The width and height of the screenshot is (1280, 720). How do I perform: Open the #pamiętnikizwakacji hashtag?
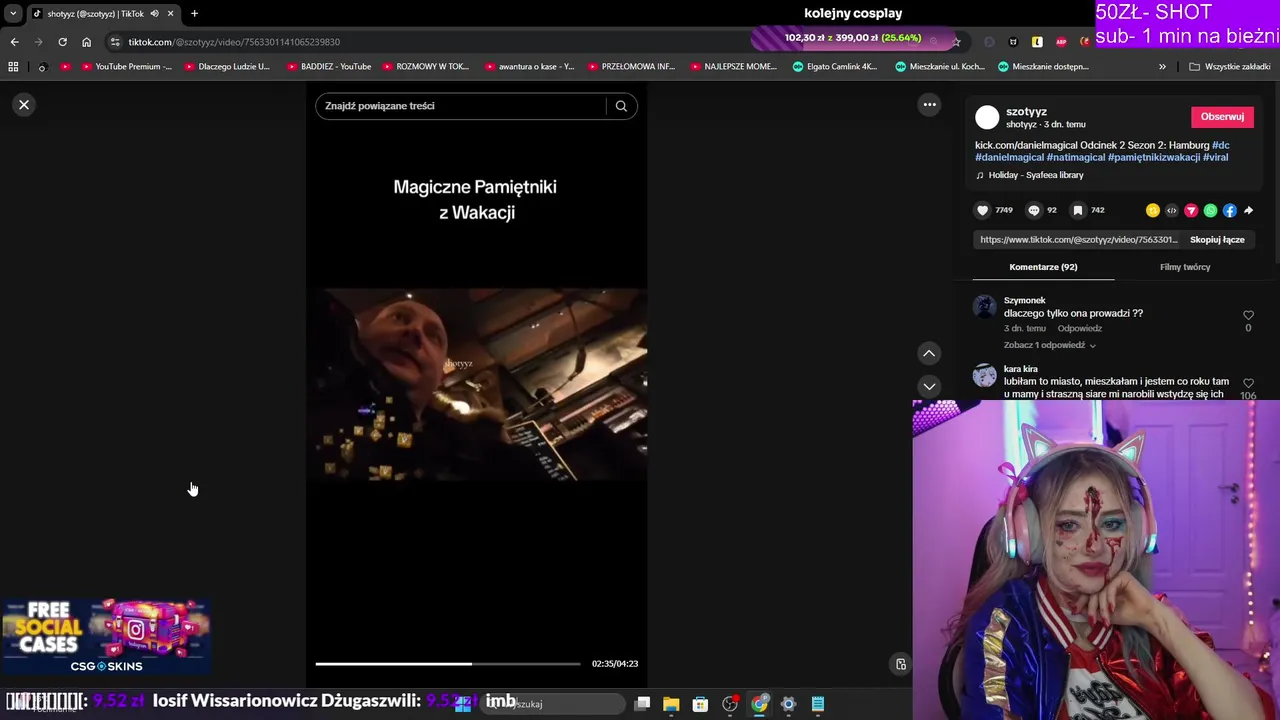click(1153, 157)
